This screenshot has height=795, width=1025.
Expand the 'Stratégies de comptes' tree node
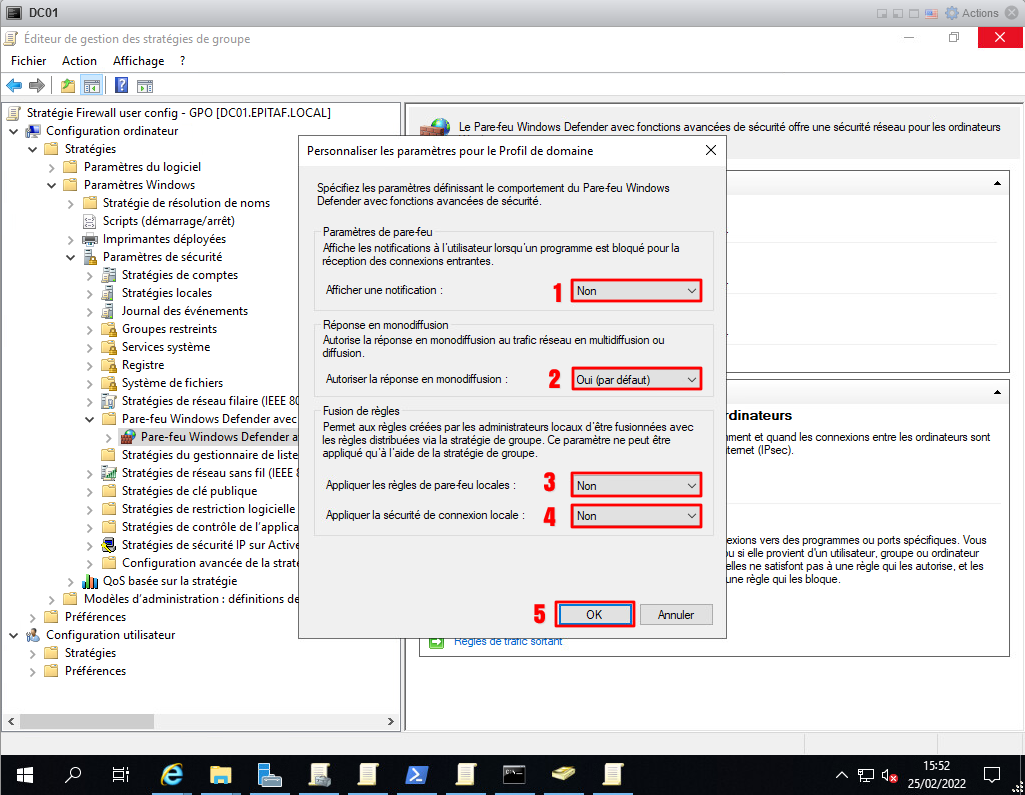[x=88, y=275]
